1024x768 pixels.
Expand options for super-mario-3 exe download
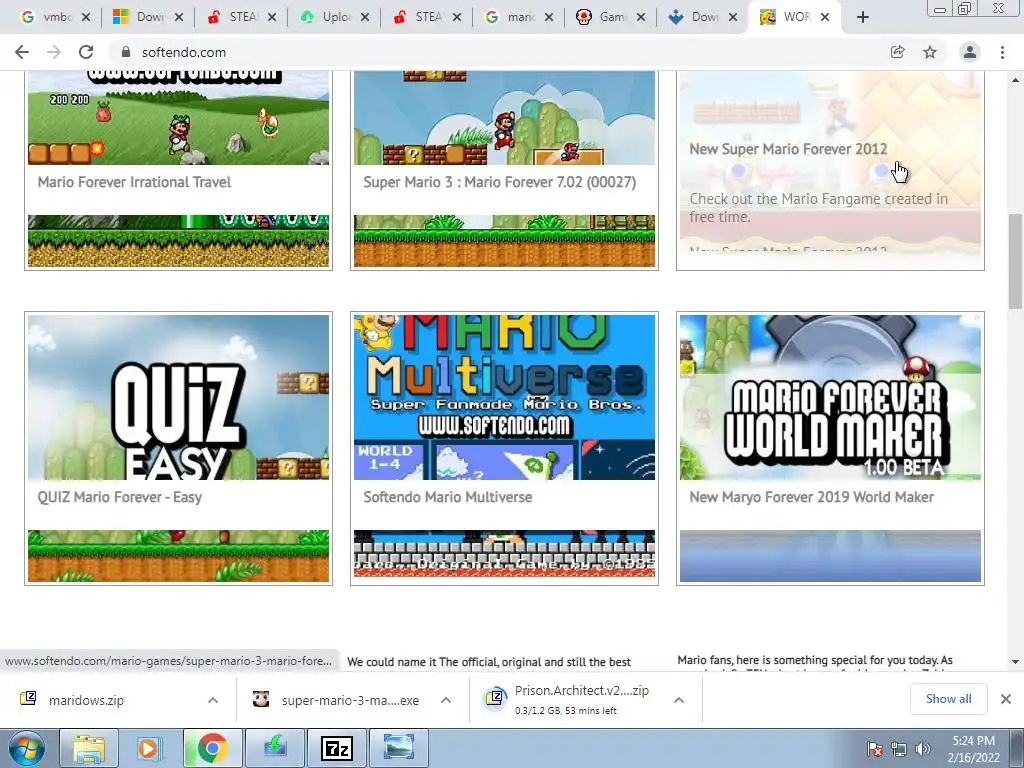pos(446,700)
